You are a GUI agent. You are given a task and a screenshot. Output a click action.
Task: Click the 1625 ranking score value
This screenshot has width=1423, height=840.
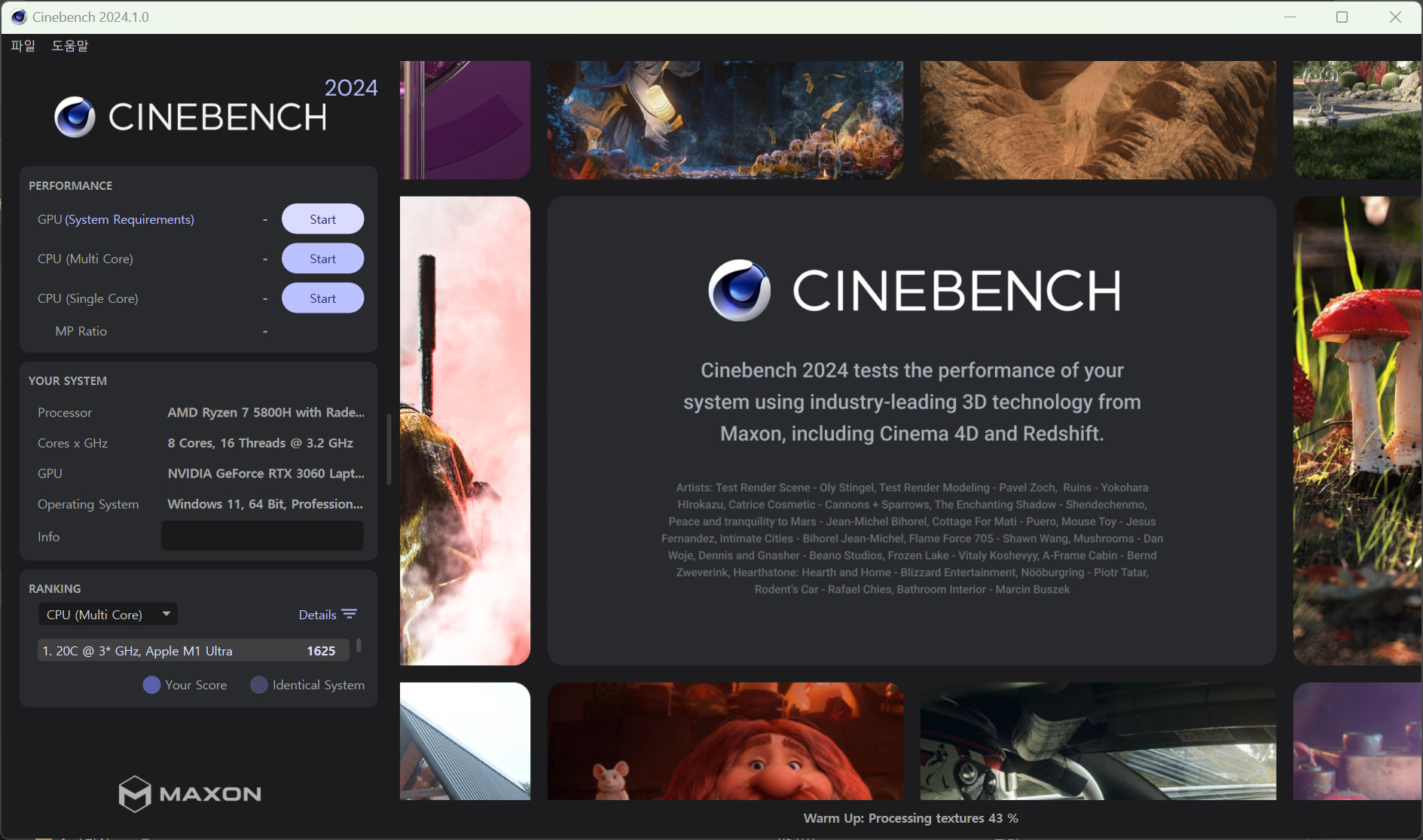[321, 651]
